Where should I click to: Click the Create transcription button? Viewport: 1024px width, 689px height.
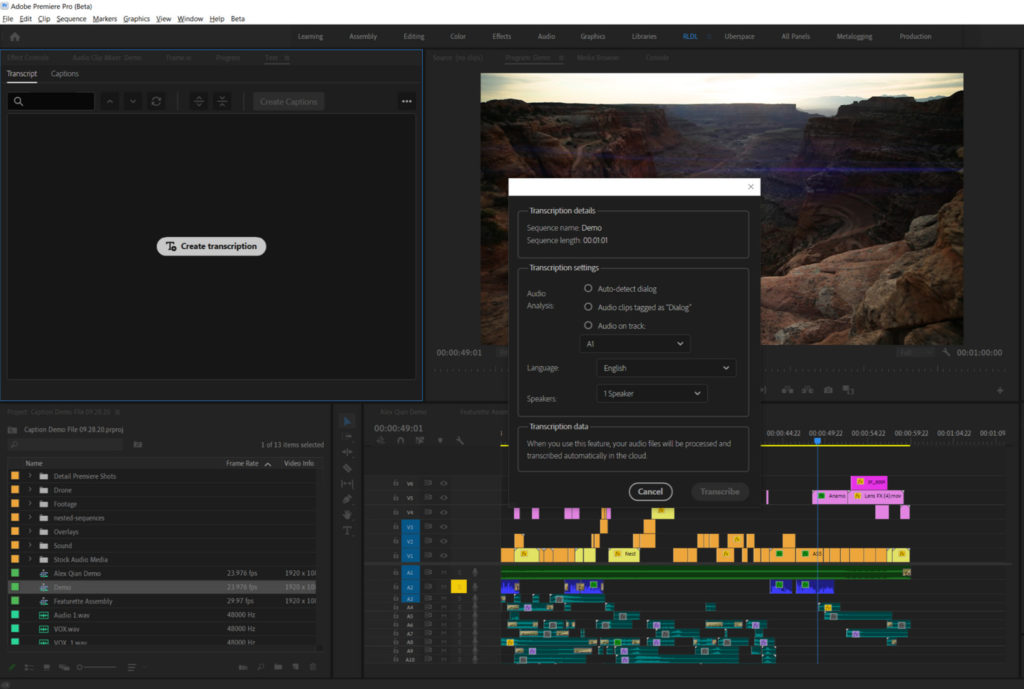(x=212, y=246)
